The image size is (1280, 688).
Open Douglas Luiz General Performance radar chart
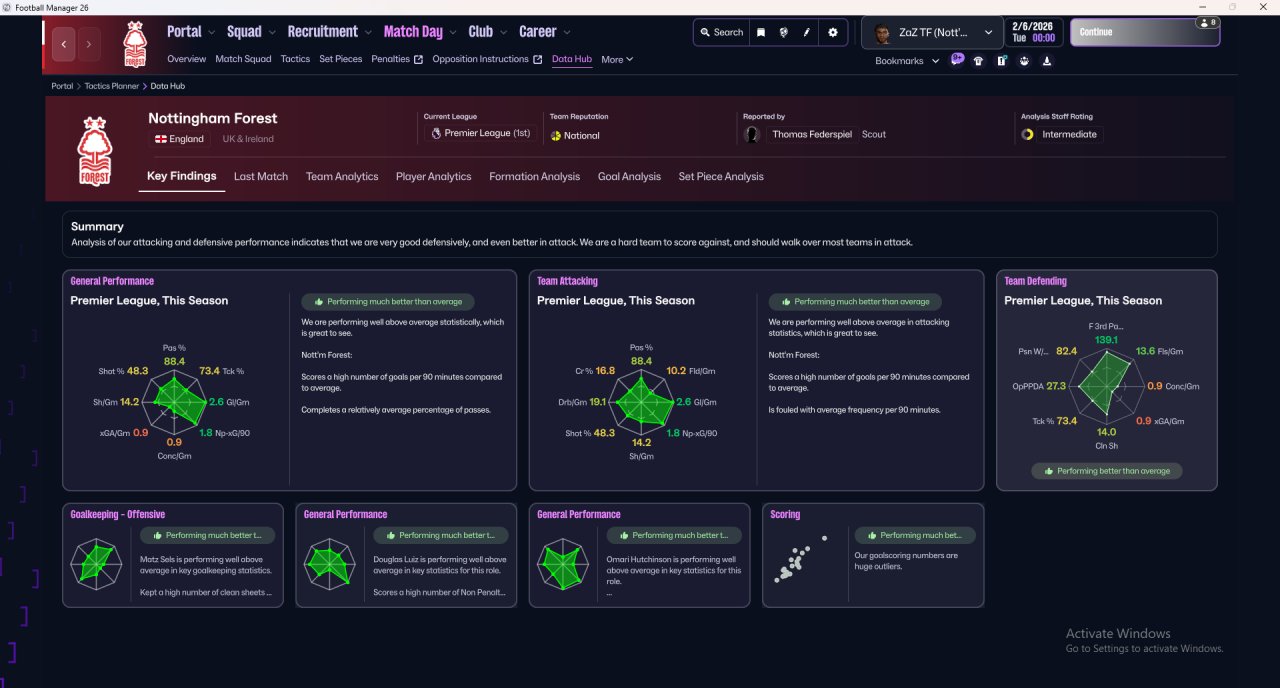[329, 563]
